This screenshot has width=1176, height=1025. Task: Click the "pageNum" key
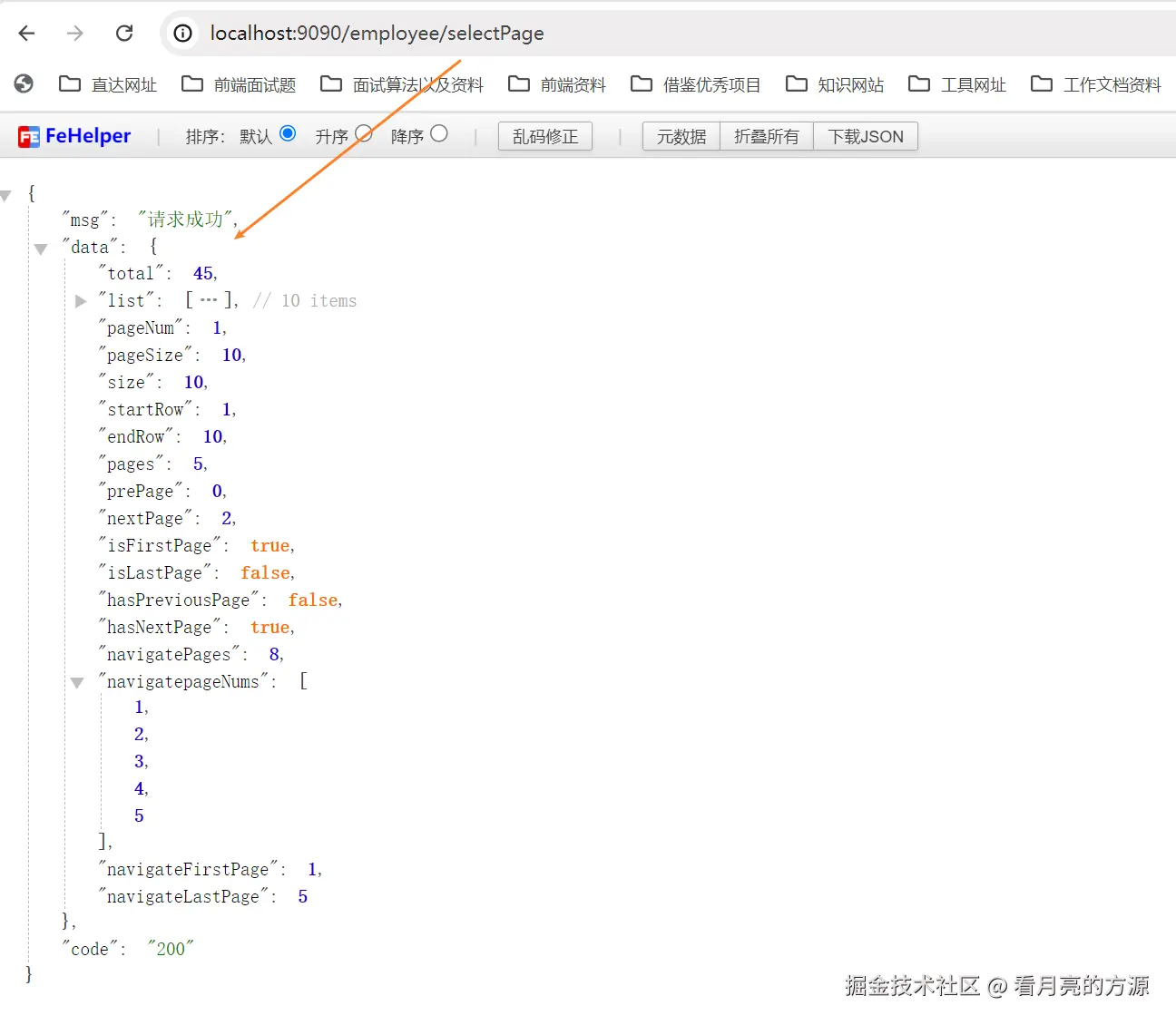tap(141, 327)
